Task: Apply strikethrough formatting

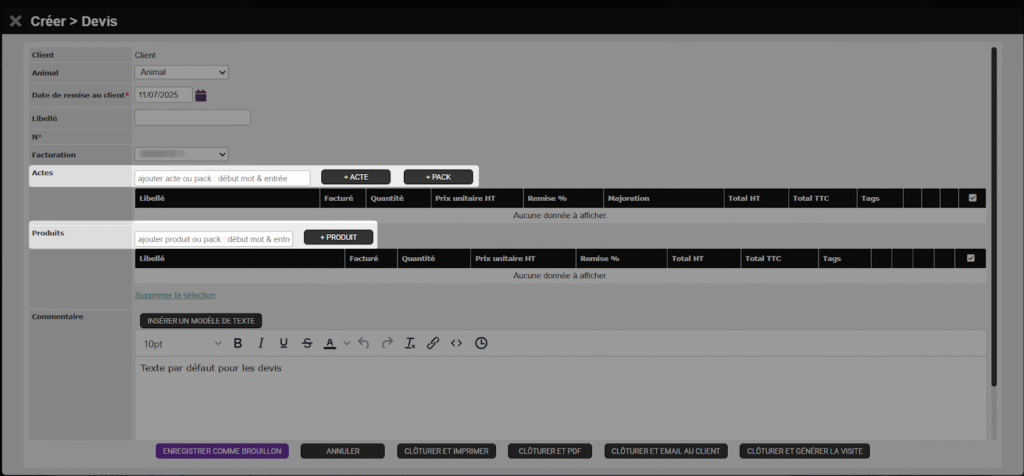Action: tap(307, 343)
